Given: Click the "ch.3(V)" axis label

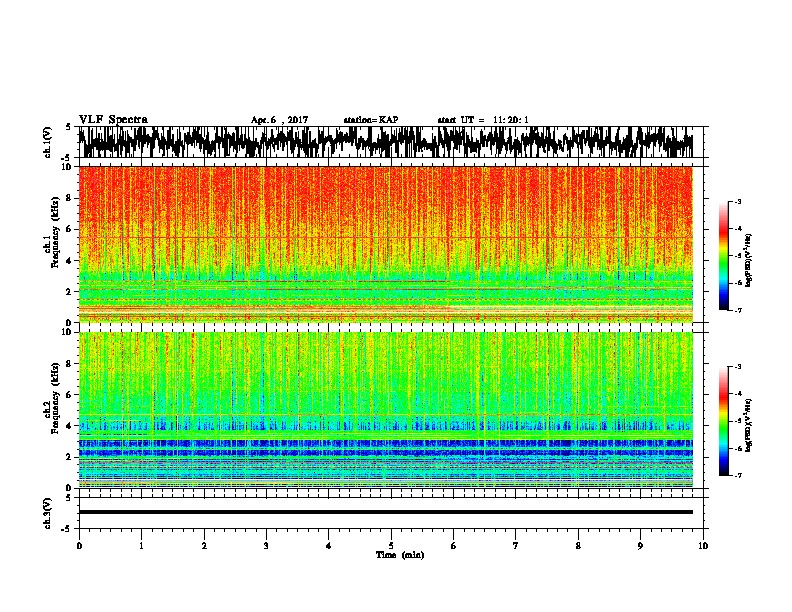Looking at the screenshot, I should point(48,513).
